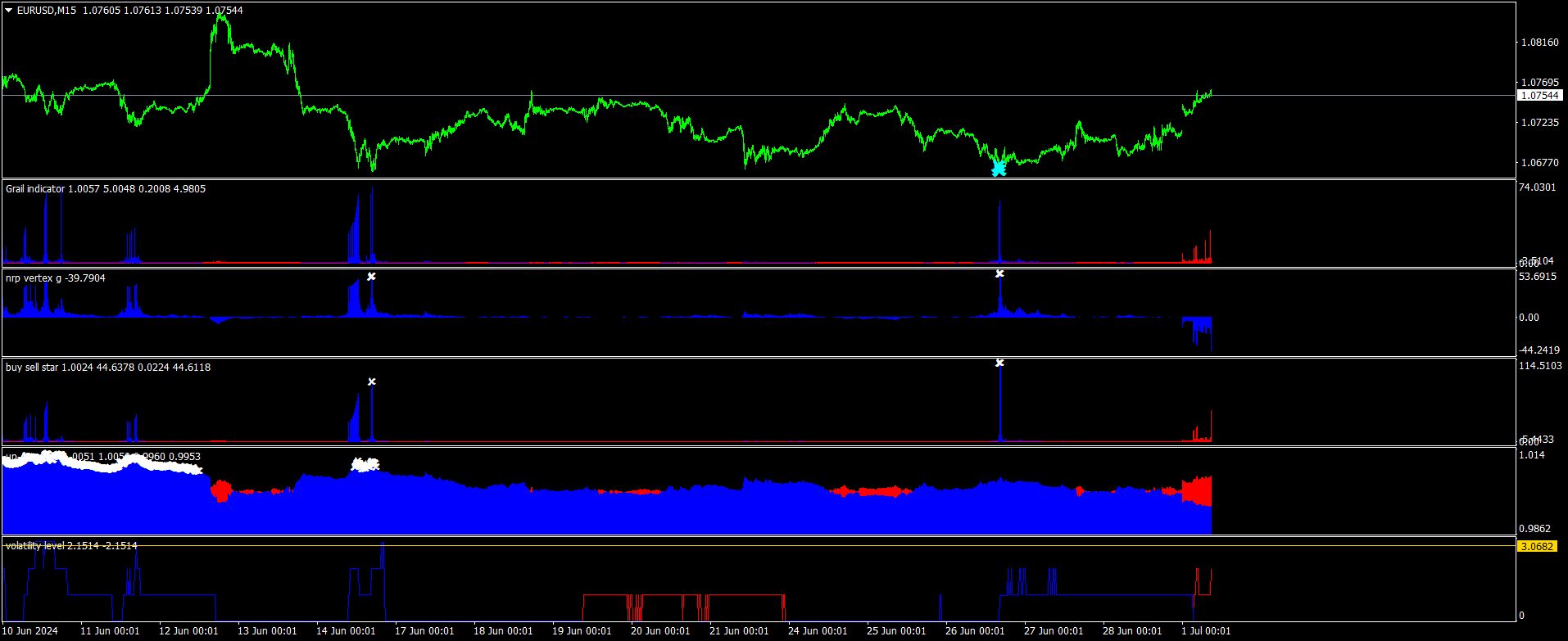1568x641 pixels.
Task: Click the 27 Jun 00:01 time label
Action: click(x=1054, y=631)
